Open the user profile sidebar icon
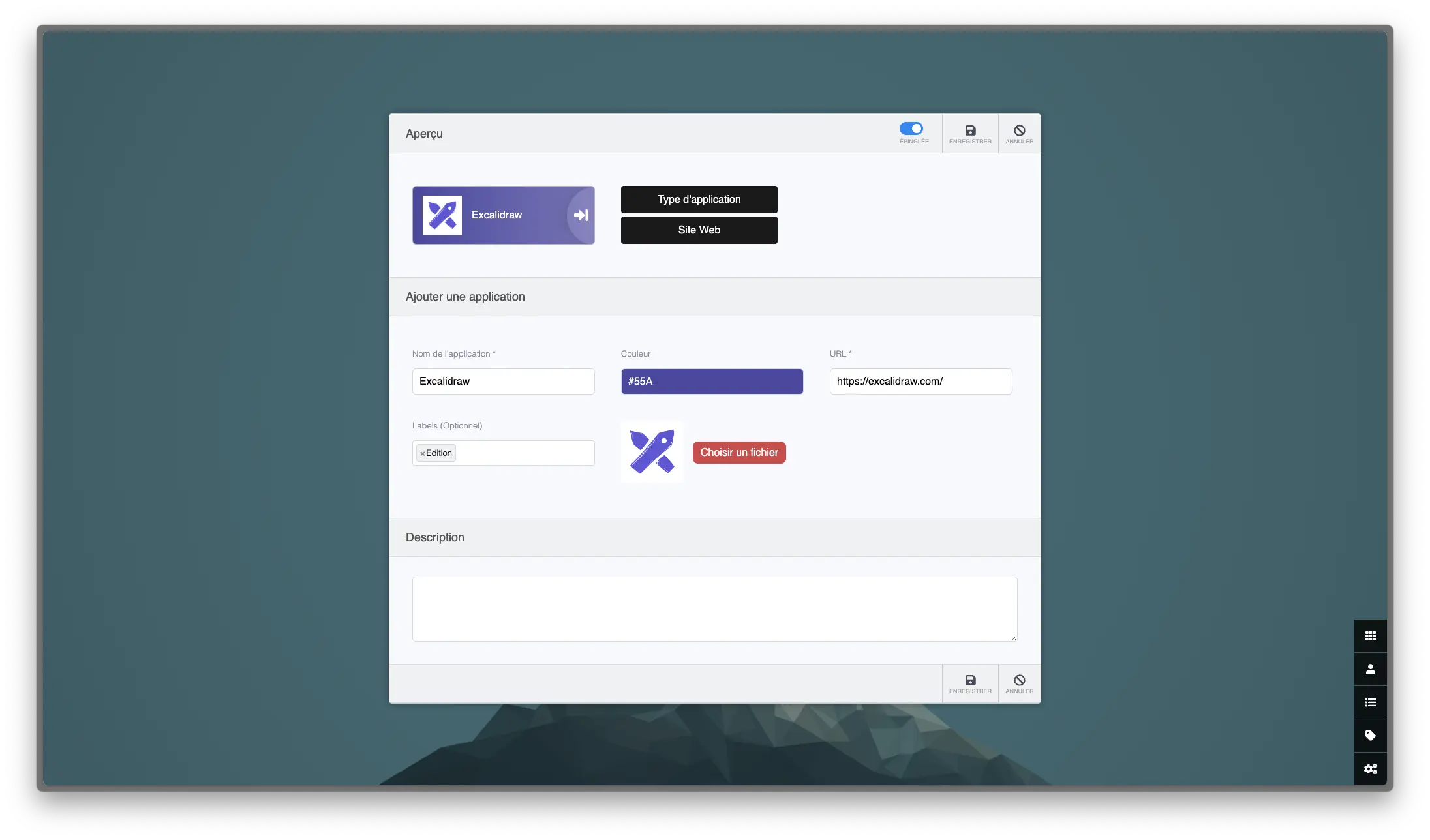Screen dimensions: 1430x840 tap(1370, 669)
